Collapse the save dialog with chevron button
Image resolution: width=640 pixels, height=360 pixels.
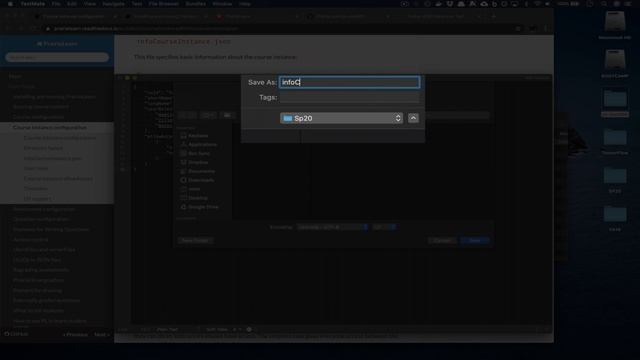(413, 118)
